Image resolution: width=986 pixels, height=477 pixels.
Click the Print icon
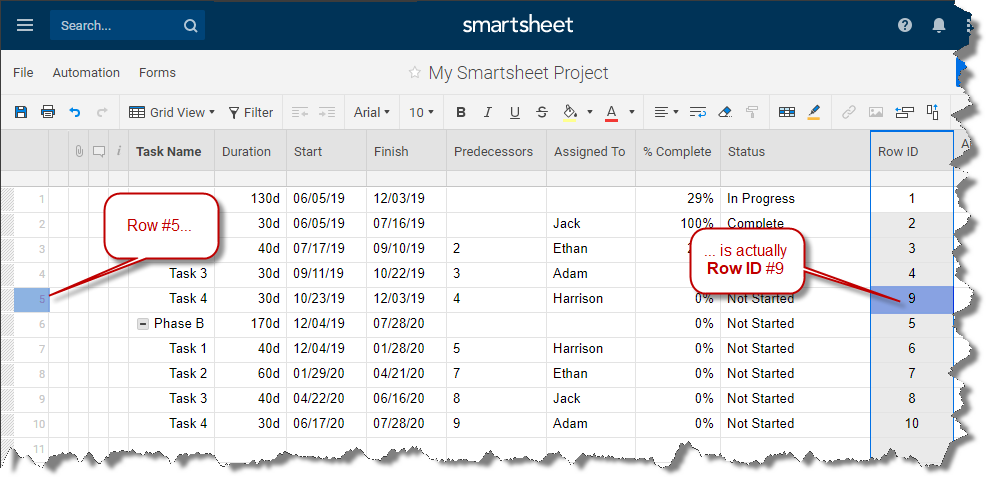pyautogui.click(x=48, y=112)
